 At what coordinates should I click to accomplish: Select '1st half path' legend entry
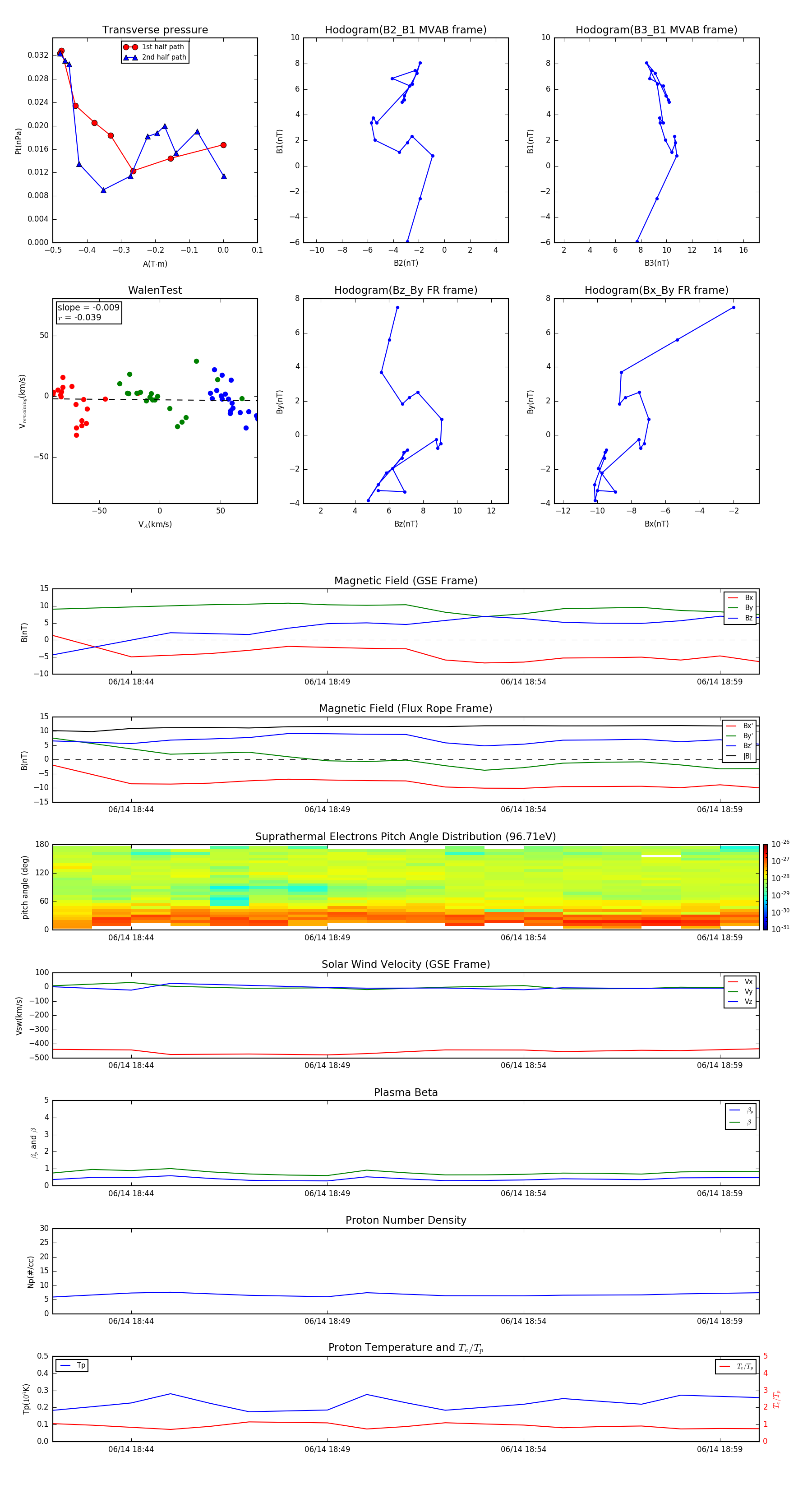click(x=154, y=47)
